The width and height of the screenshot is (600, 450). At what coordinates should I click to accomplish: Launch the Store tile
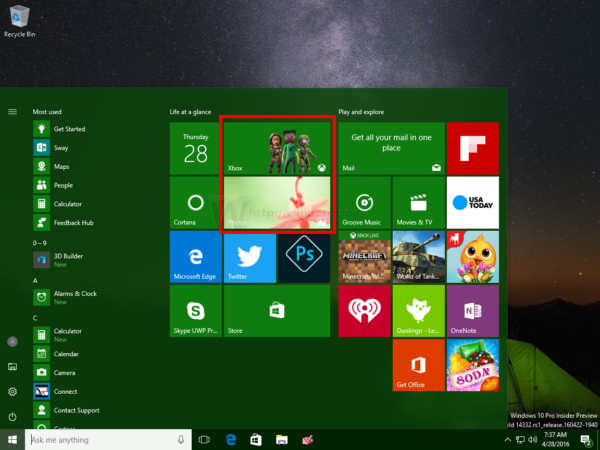pyautogui.click(x=277, y=311)
